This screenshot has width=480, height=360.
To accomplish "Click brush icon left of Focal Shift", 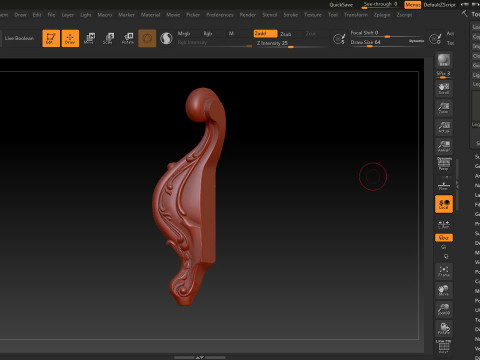I will pos(339,39).
